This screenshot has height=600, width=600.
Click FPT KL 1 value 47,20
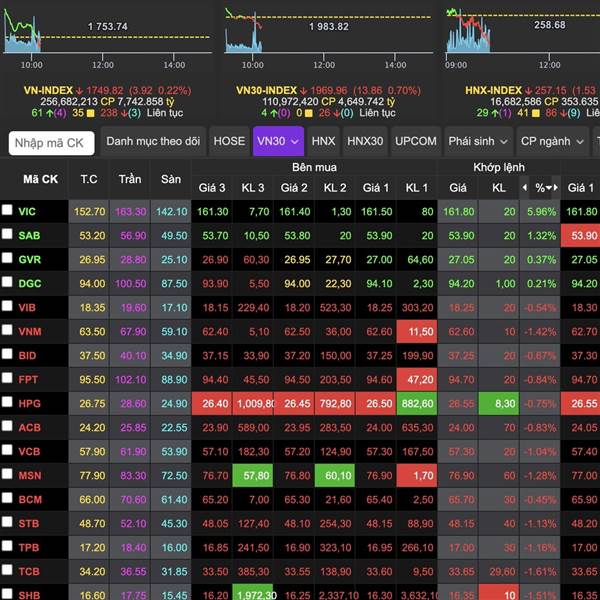(417, 380)
